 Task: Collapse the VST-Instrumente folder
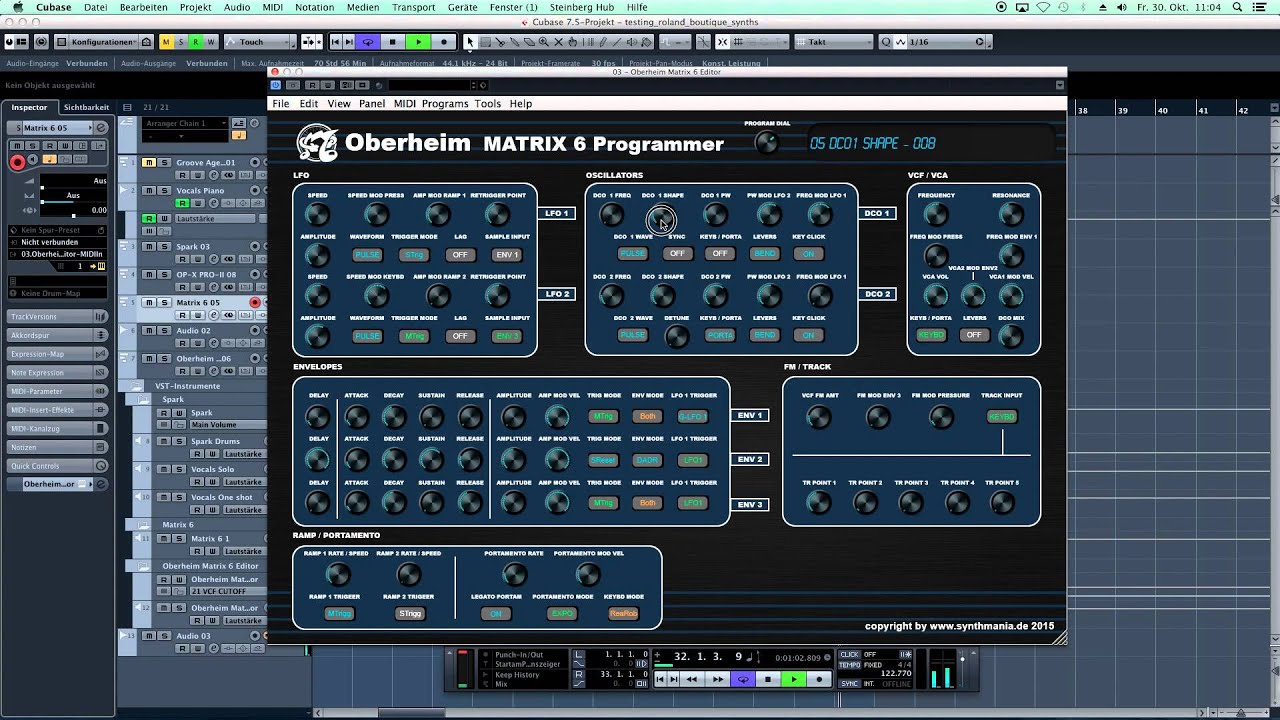click(x=137, y=386)
